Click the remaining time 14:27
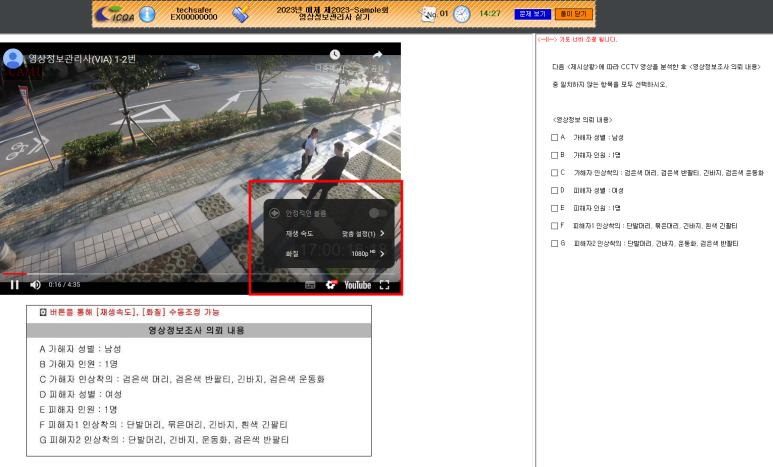Screen dimensions: 773x467 pos(490,13)
